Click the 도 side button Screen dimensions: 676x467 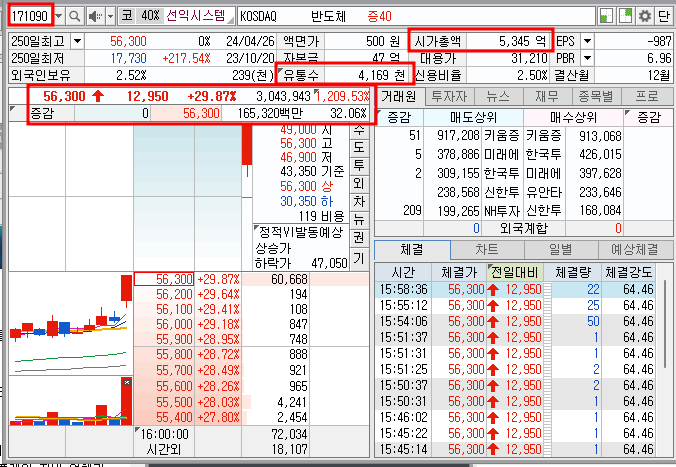coord(359,147)
